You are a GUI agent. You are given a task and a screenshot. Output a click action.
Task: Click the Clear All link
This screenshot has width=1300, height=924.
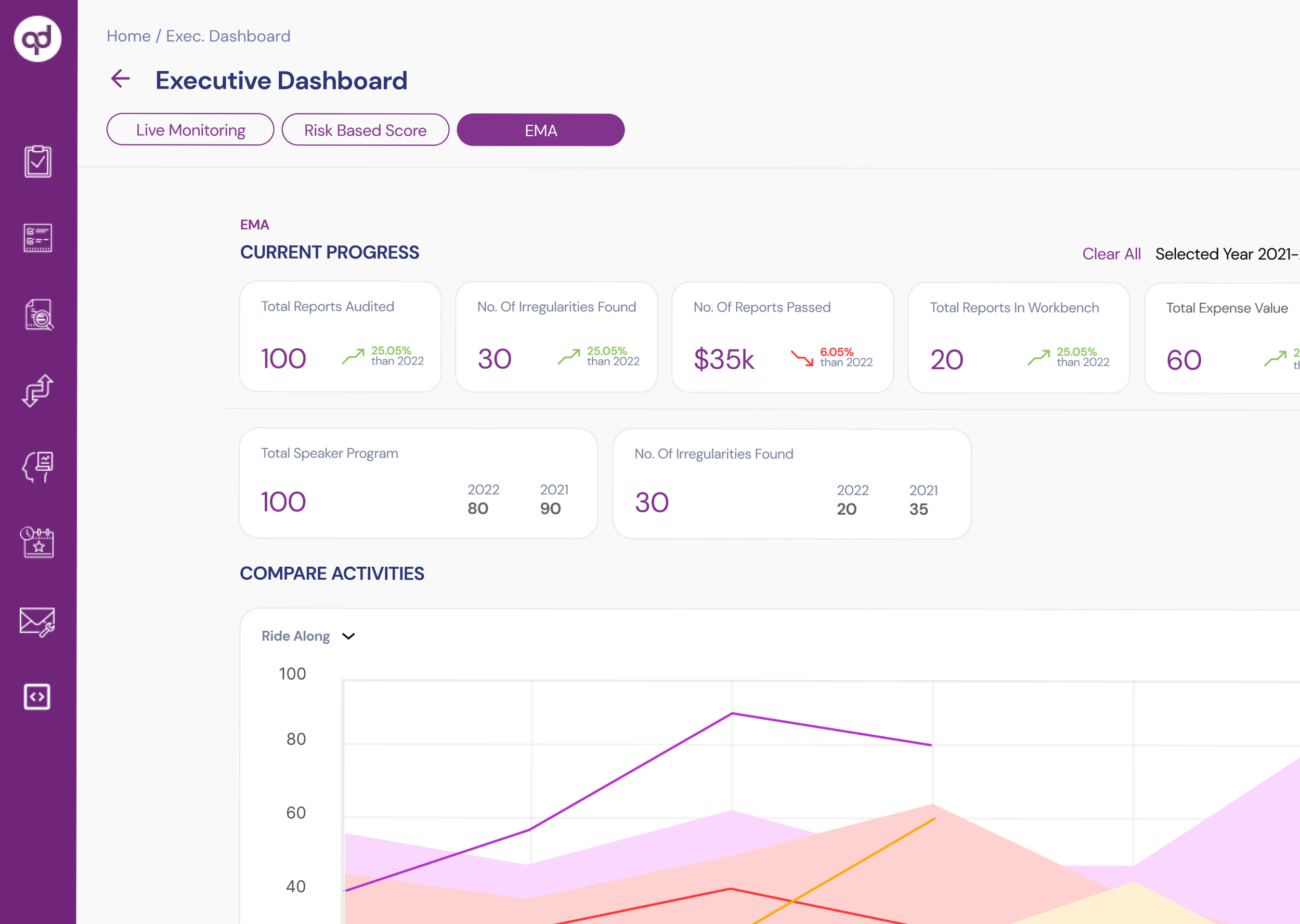click(1111, 254)
